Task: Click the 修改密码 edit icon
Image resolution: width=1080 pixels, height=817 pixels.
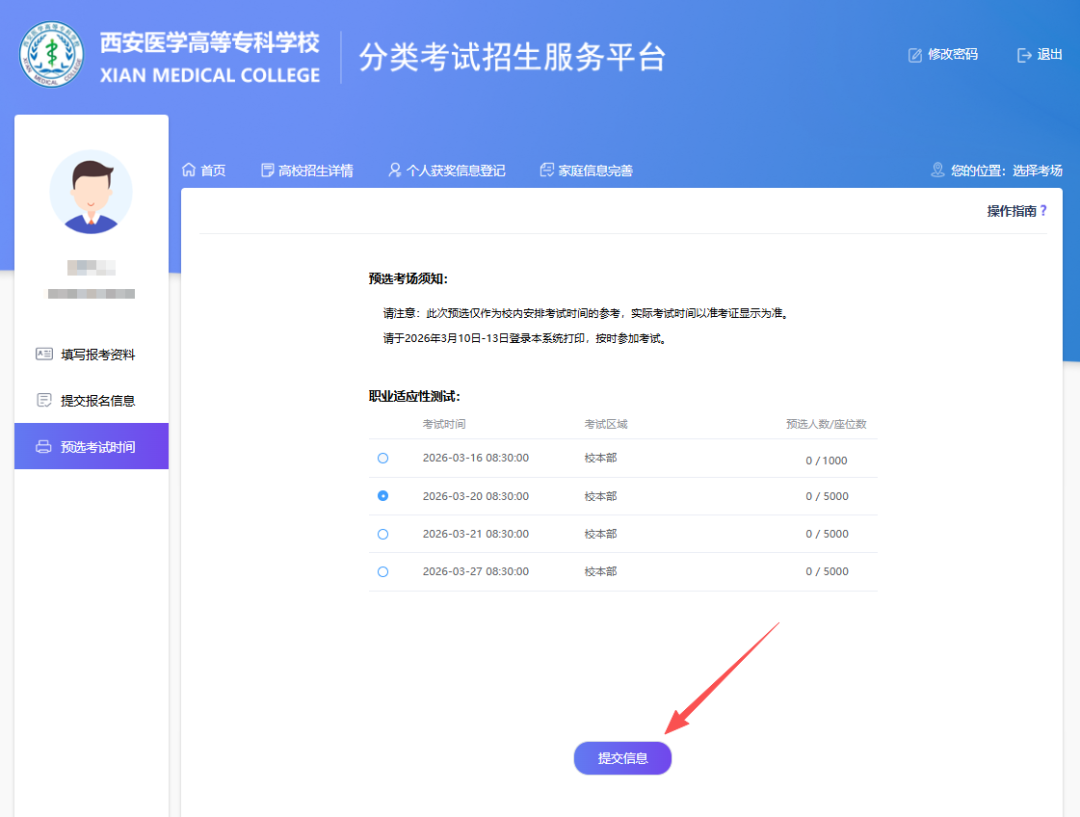Action: pos(915,55)
